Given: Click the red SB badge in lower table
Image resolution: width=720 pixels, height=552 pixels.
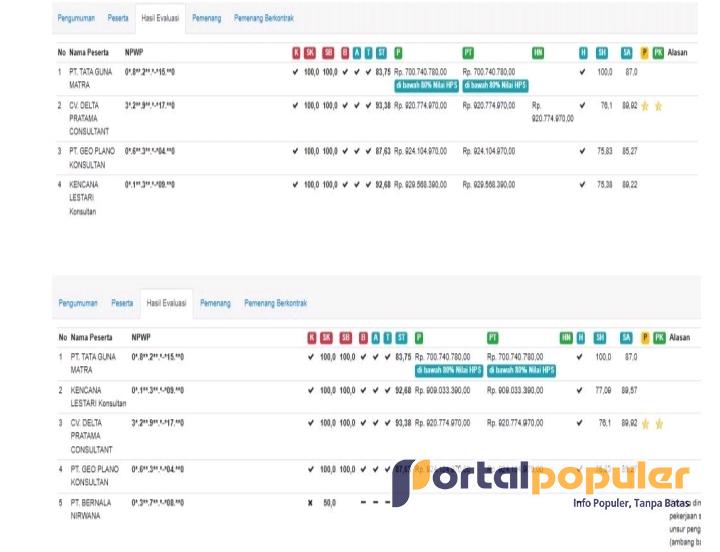Looking at the screenshot, I should pos(346,337).
